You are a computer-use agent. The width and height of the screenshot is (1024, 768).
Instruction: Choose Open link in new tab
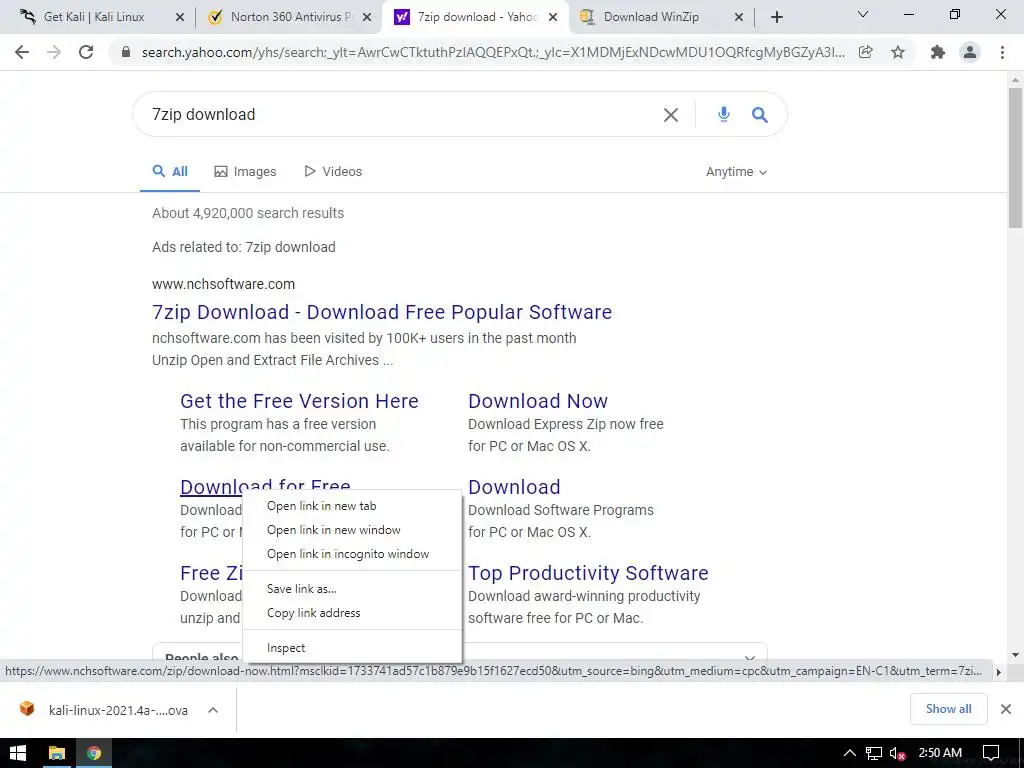352,506
